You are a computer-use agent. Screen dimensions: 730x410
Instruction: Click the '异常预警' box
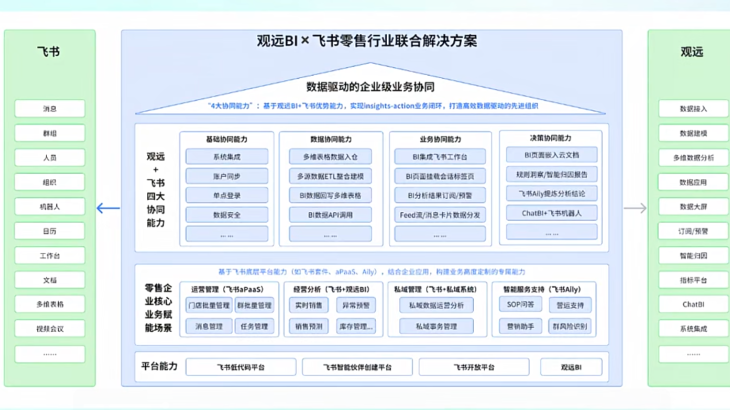pyautogui.click(x=356, y=305)
